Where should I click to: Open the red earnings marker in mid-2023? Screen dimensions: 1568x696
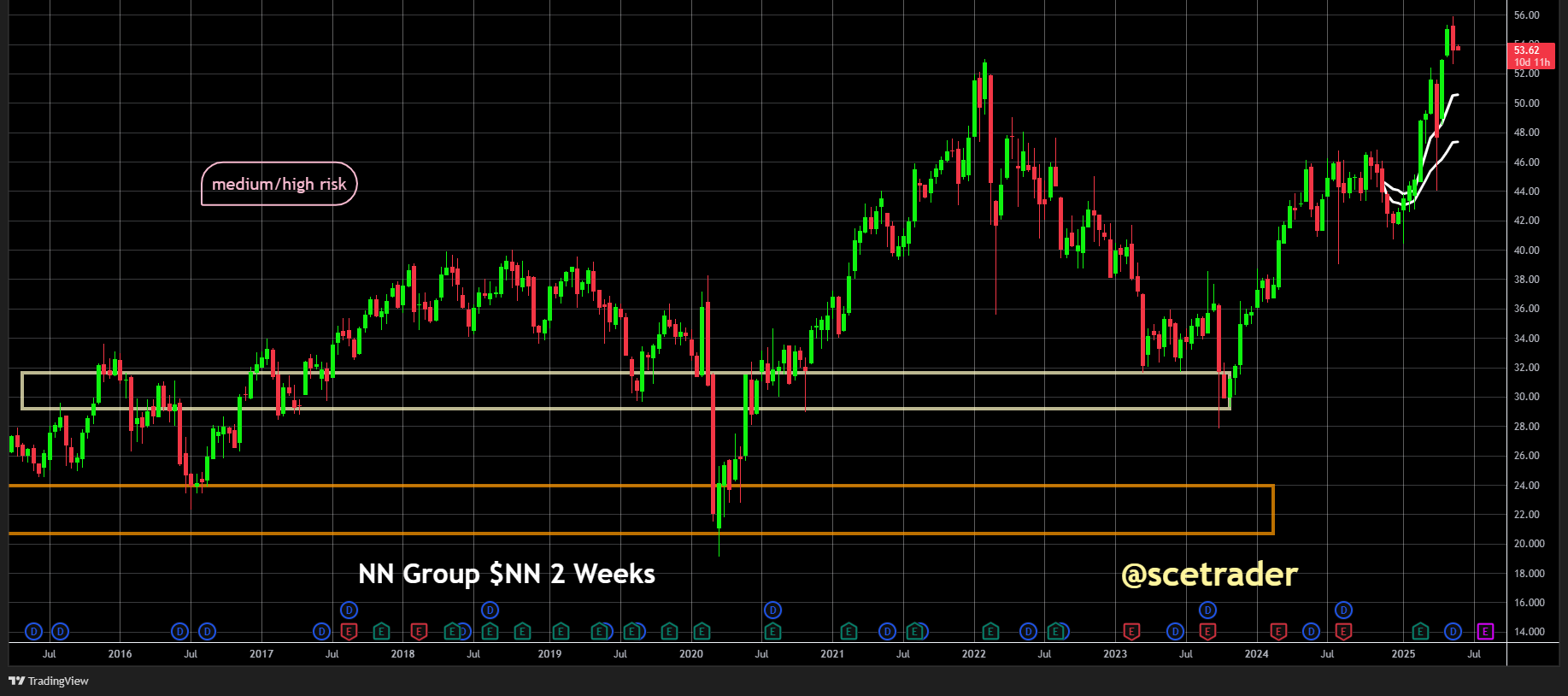[x=1207, y=632]
